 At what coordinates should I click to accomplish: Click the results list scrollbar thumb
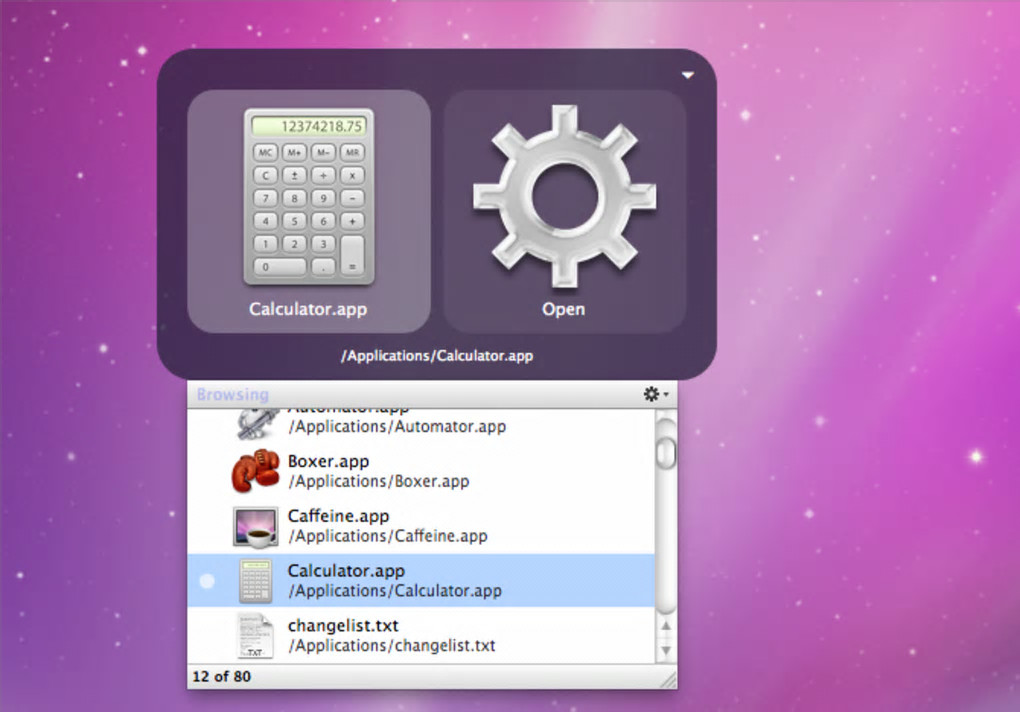pyautogui.click(x=666, y=453)
